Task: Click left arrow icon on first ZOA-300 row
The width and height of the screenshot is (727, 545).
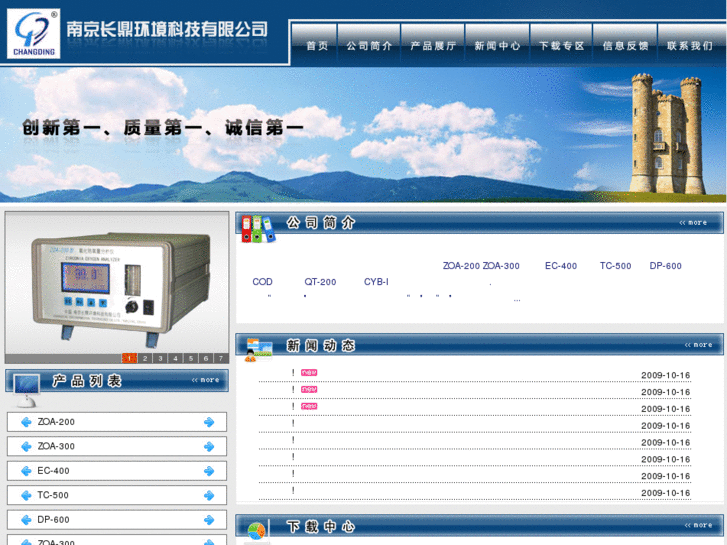Action: click(26, 447)
